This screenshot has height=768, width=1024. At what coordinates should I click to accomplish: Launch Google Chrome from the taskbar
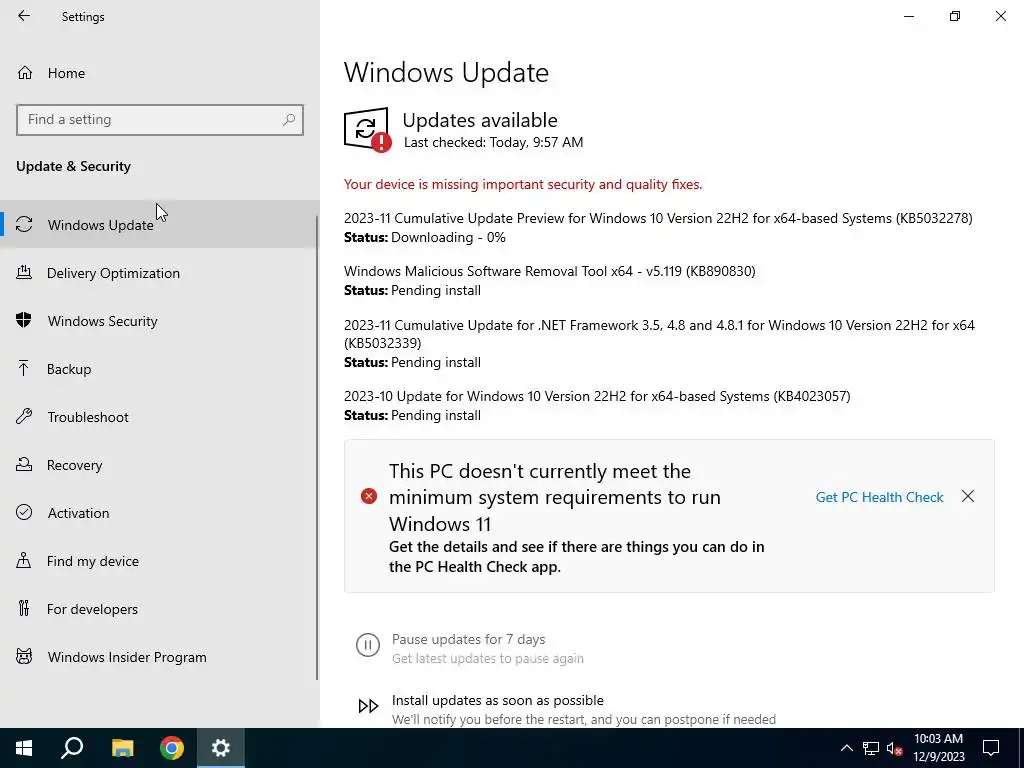[x=172, y=748]
